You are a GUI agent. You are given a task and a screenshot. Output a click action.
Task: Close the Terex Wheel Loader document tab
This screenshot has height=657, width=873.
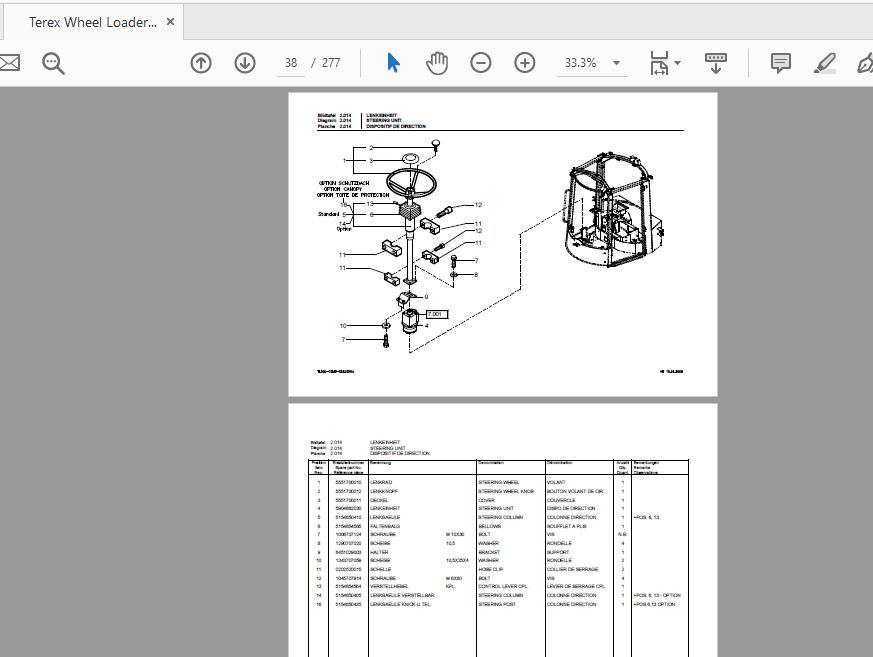tap(169, 22)
